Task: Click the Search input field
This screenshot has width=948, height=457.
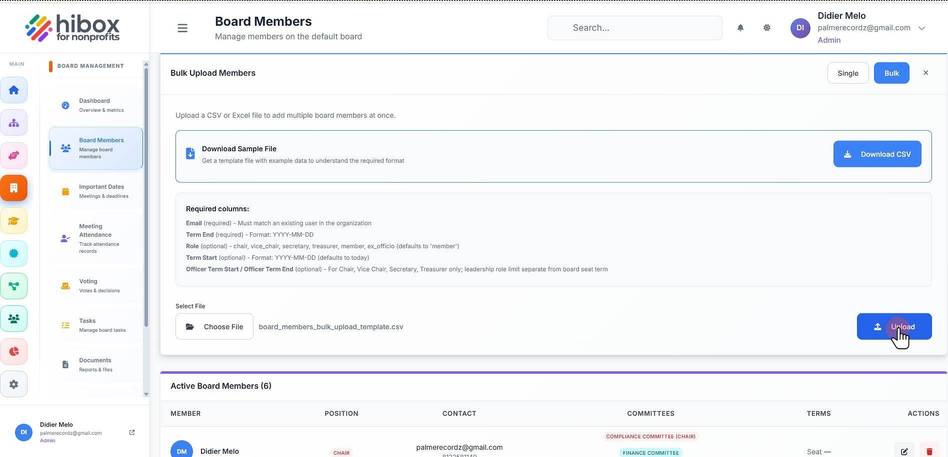Action: (x=635, y=28)
